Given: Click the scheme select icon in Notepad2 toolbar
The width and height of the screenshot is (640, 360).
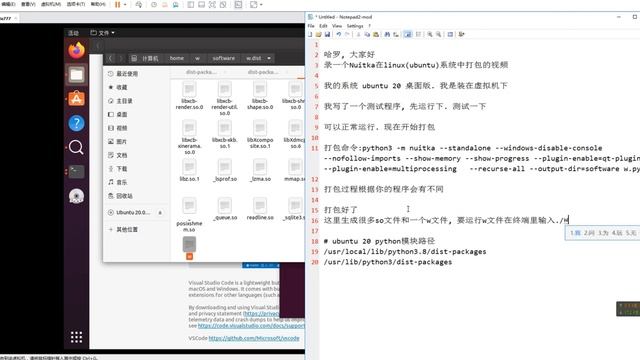Looking at the screenshot, I should tap(450, 35).
